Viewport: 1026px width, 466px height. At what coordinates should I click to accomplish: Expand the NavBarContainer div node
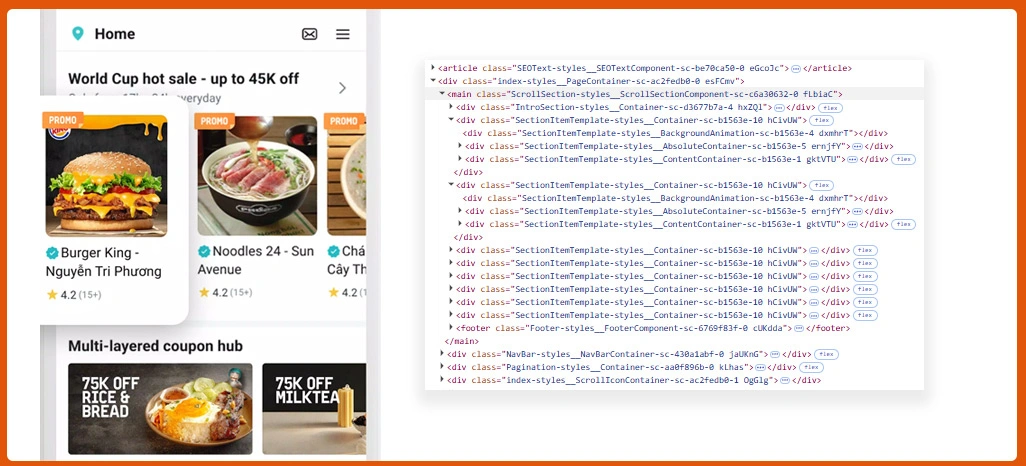click(x=442, y=354)
